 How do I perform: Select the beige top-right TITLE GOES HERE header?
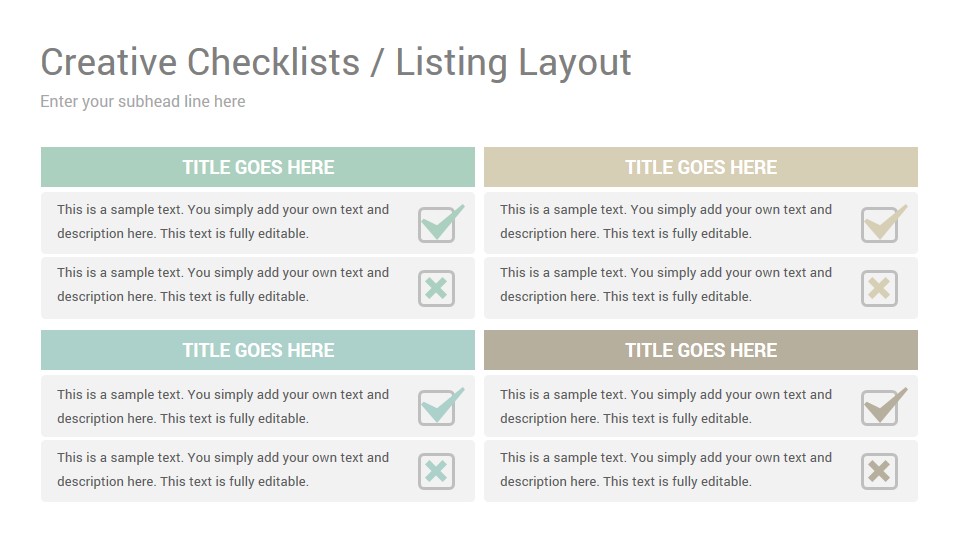[x=700, y=167]
